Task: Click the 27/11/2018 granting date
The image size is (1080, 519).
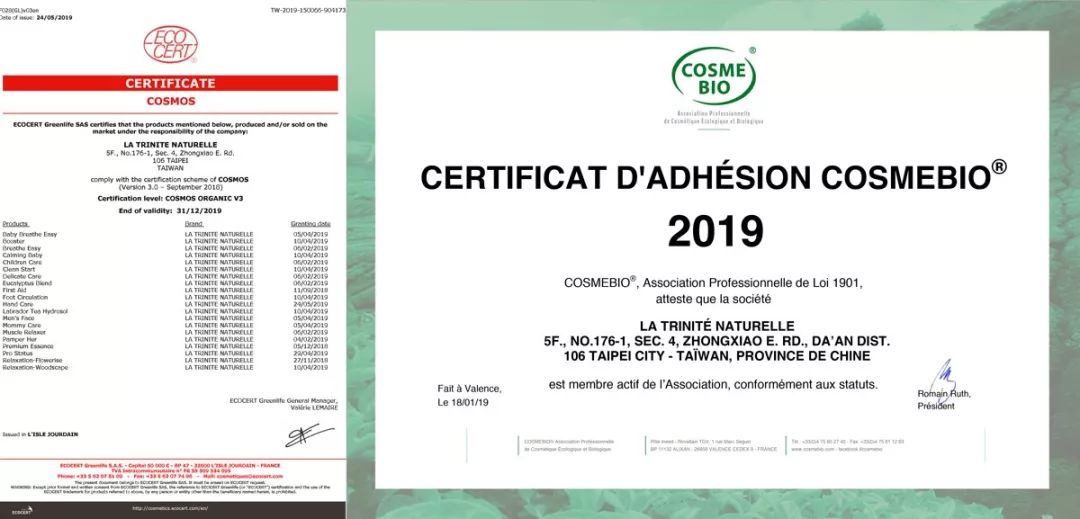Action: pyautogui.click(x=311, y=360)
